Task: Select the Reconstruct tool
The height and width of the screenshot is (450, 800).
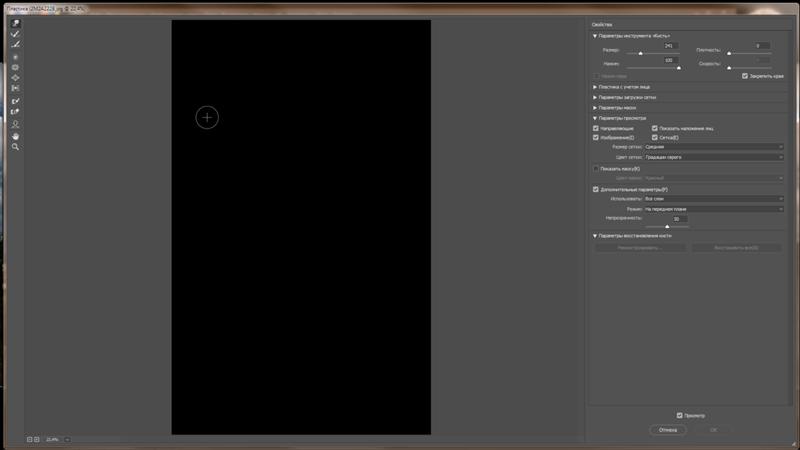Action: (15, 34)
